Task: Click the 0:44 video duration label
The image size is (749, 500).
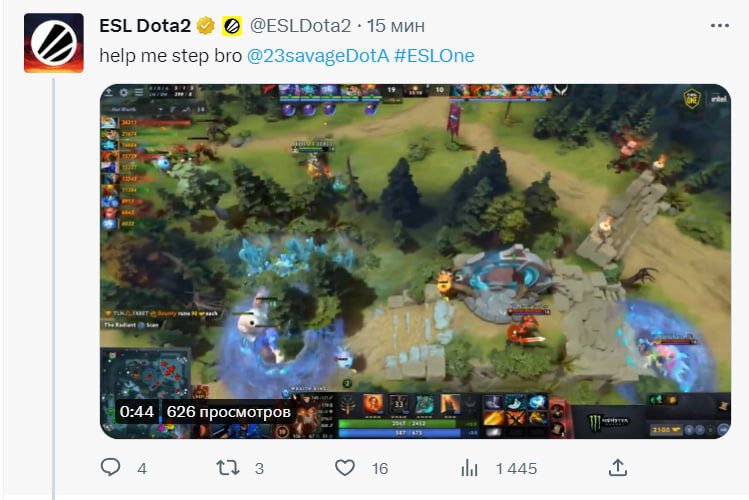Action: pos(137,411)
